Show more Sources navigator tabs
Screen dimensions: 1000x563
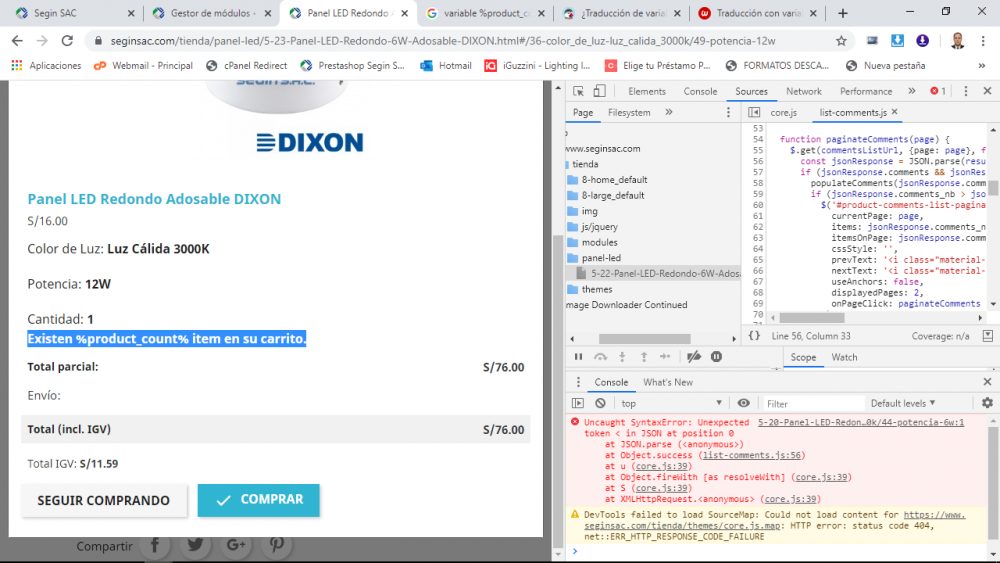click(668, 112)
